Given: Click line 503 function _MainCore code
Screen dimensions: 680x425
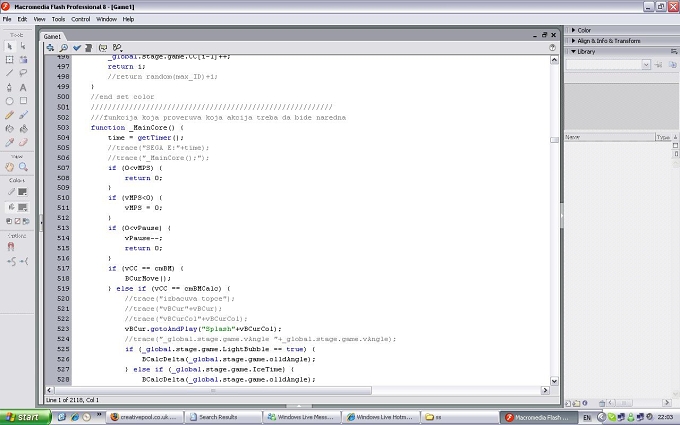Looking at the screenshot, I should tap(137, 128).
